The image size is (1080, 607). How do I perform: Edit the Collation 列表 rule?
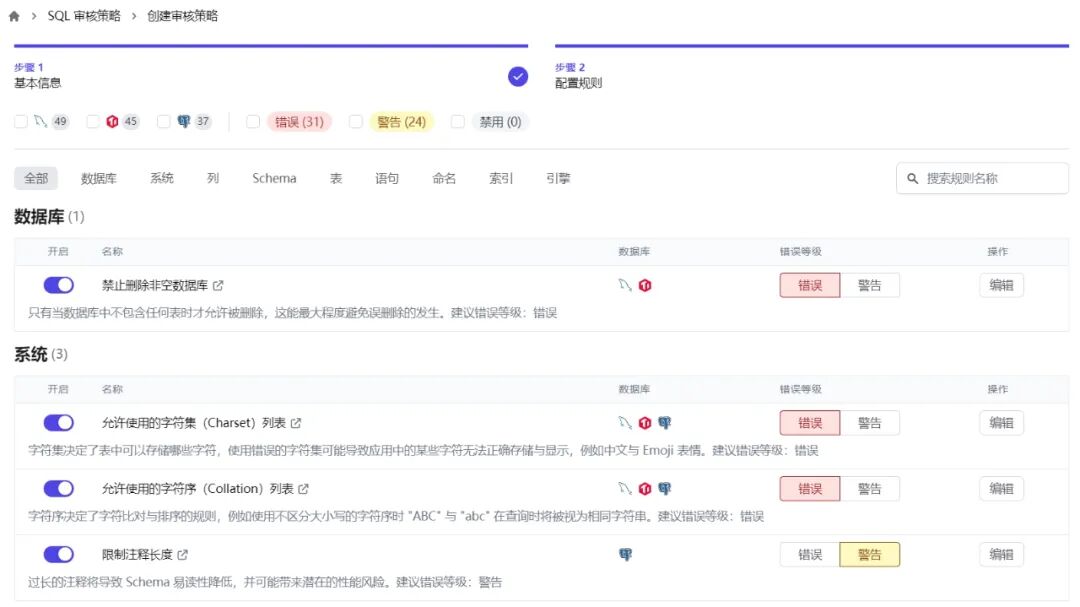1001,488
